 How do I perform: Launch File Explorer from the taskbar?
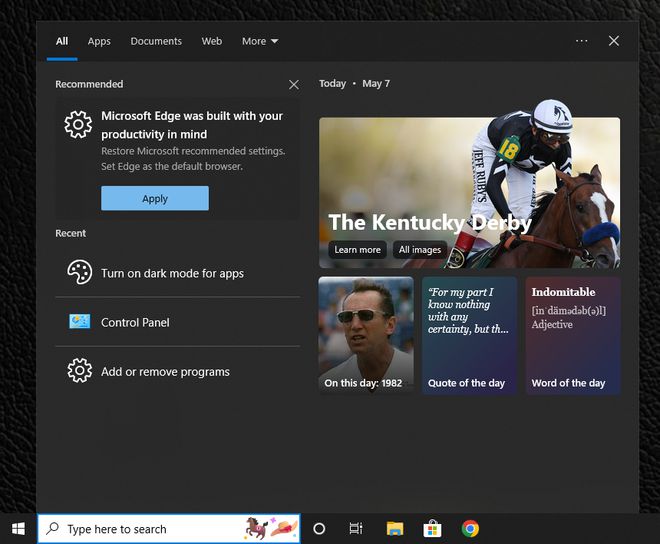[395, 529]
